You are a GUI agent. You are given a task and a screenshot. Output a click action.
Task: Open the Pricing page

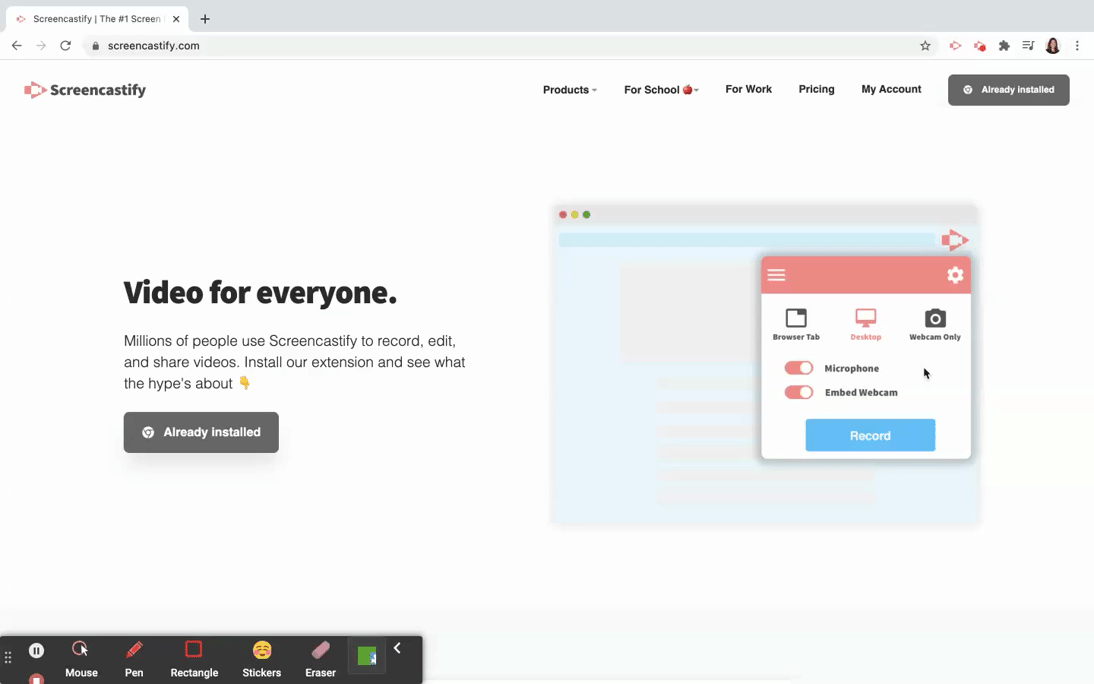coord(816,89)
